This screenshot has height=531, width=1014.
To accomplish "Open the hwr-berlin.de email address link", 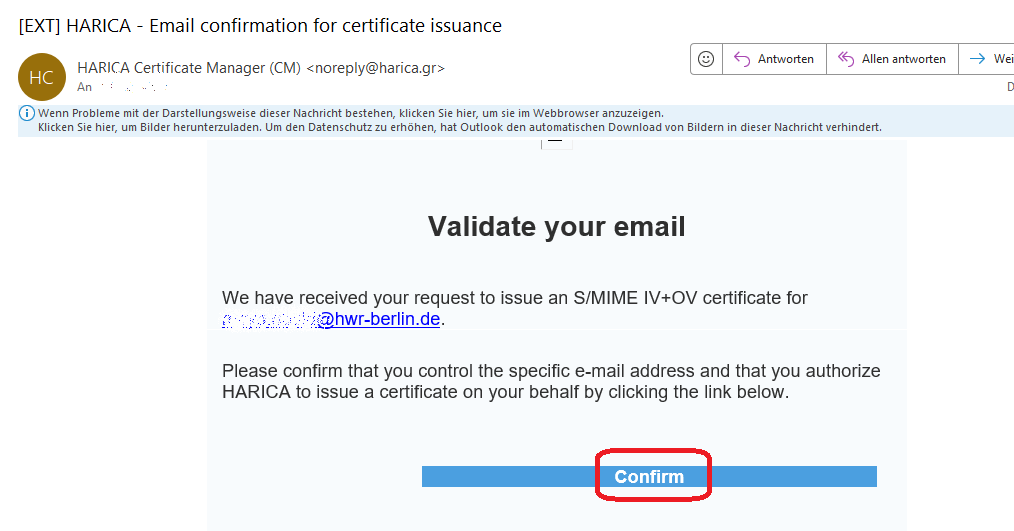I will coord(330,319).
